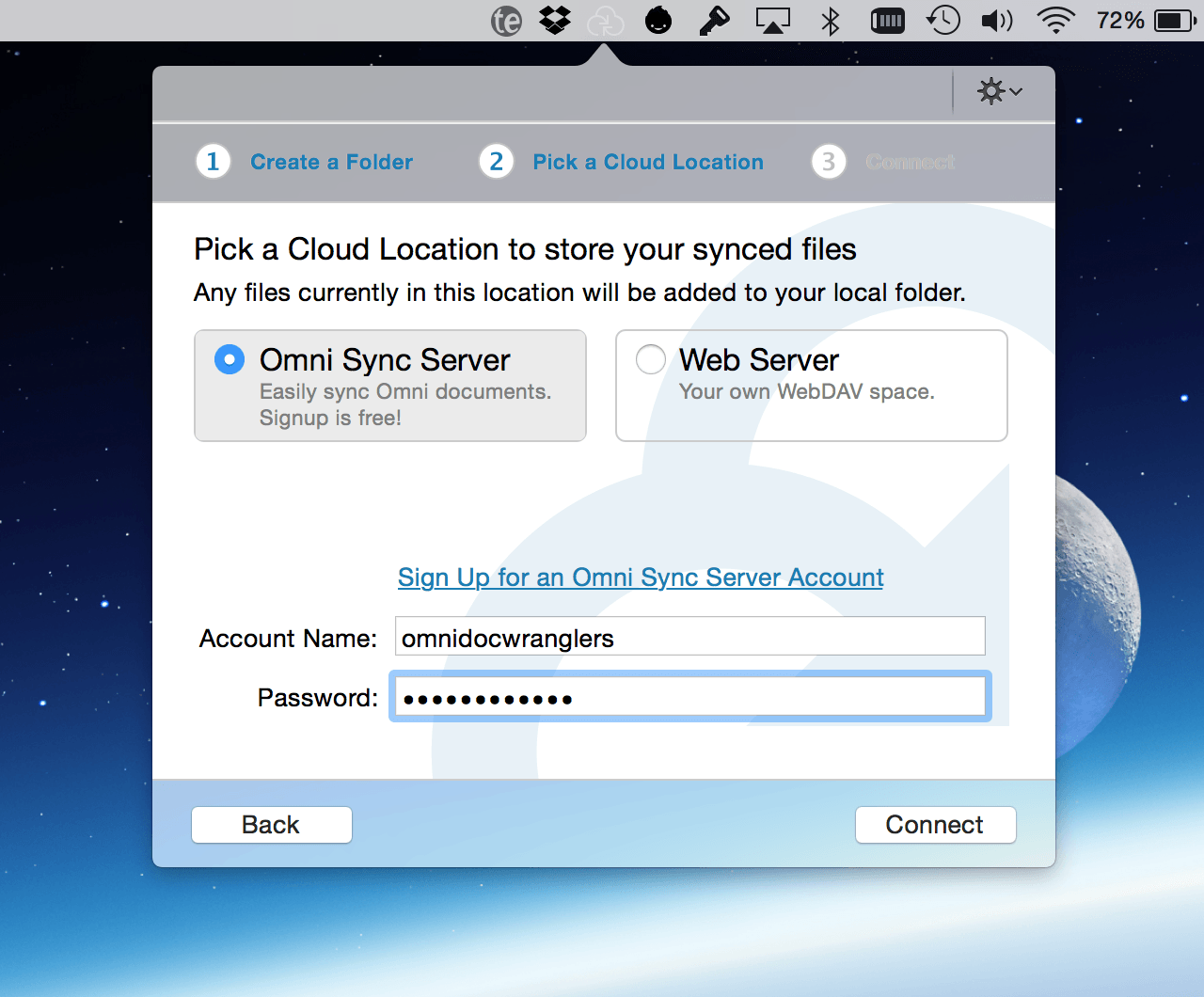Open the AirPlay display menu
The image size is (1204, 997).
coord(773,21)
